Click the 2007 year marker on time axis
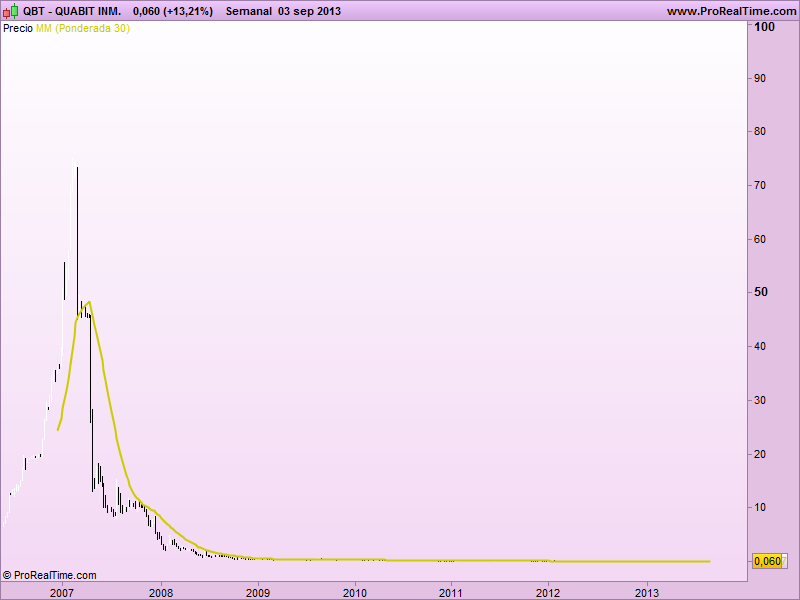800x600 pixels. [x=62, y=593]
